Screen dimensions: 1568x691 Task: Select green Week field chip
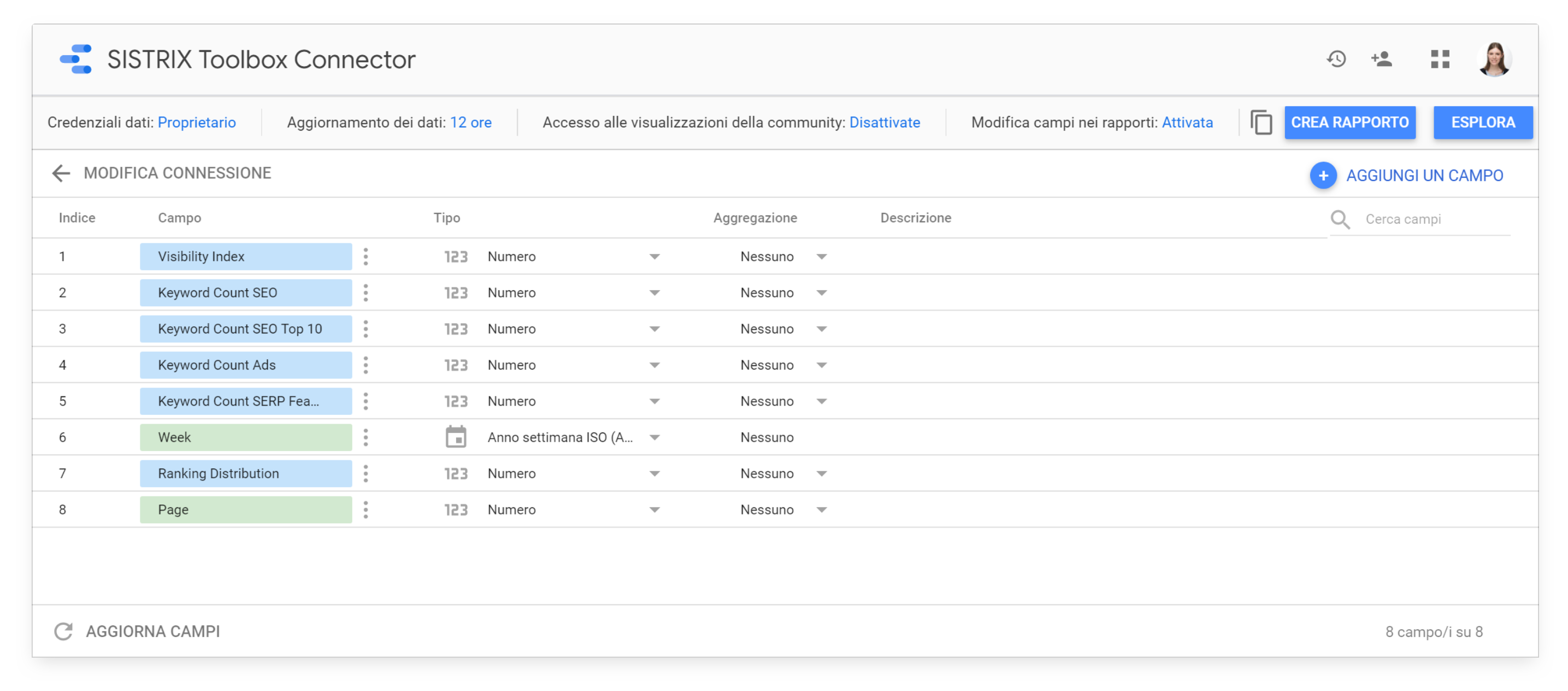246,437
